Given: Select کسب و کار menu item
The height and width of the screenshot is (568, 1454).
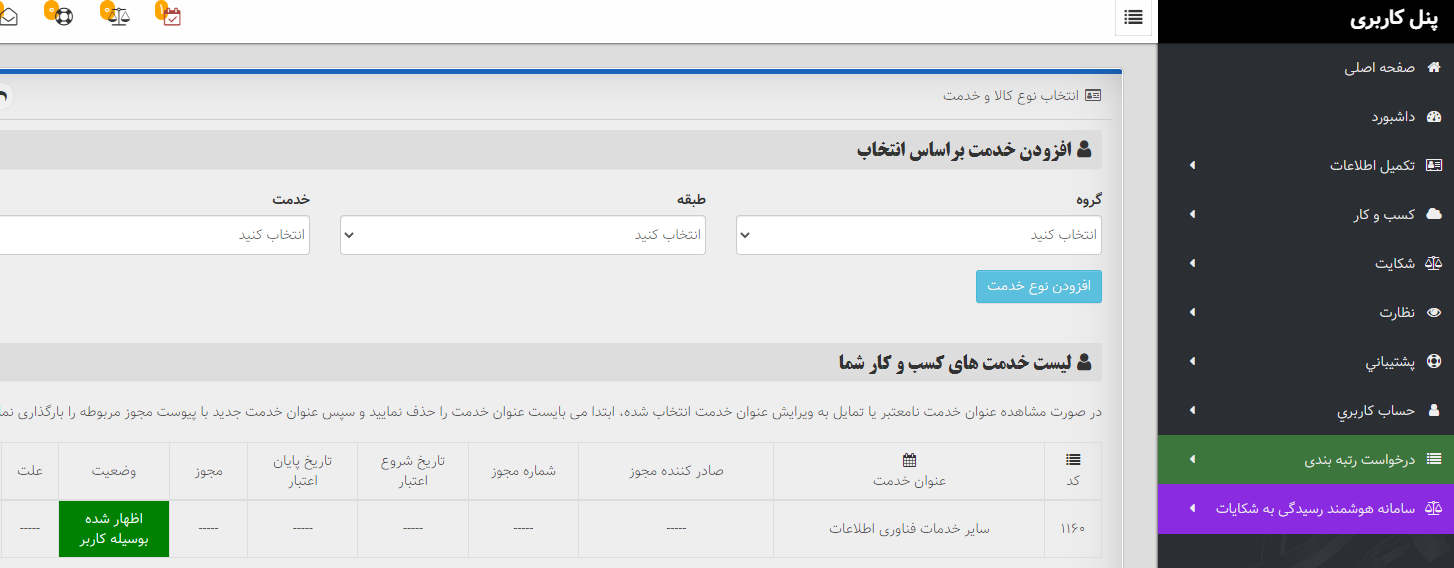Looking at the screenshot, I should pyautogui.click(x=1306, y=214).
